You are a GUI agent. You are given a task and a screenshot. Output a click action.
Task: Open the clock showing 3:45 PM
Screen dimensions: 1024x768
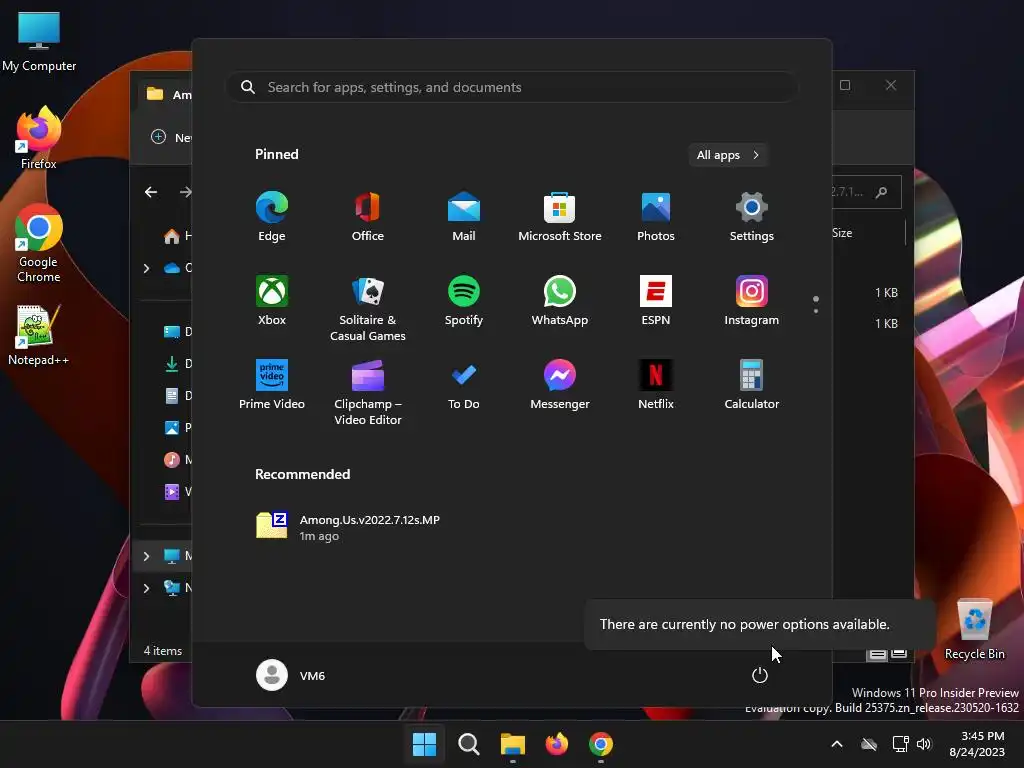click(977, 744)
